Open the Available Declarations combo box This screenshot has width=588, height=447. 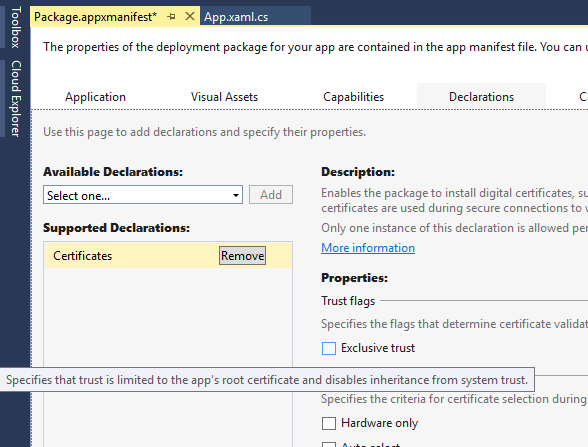pyautogui.click(x=142, y=195)
